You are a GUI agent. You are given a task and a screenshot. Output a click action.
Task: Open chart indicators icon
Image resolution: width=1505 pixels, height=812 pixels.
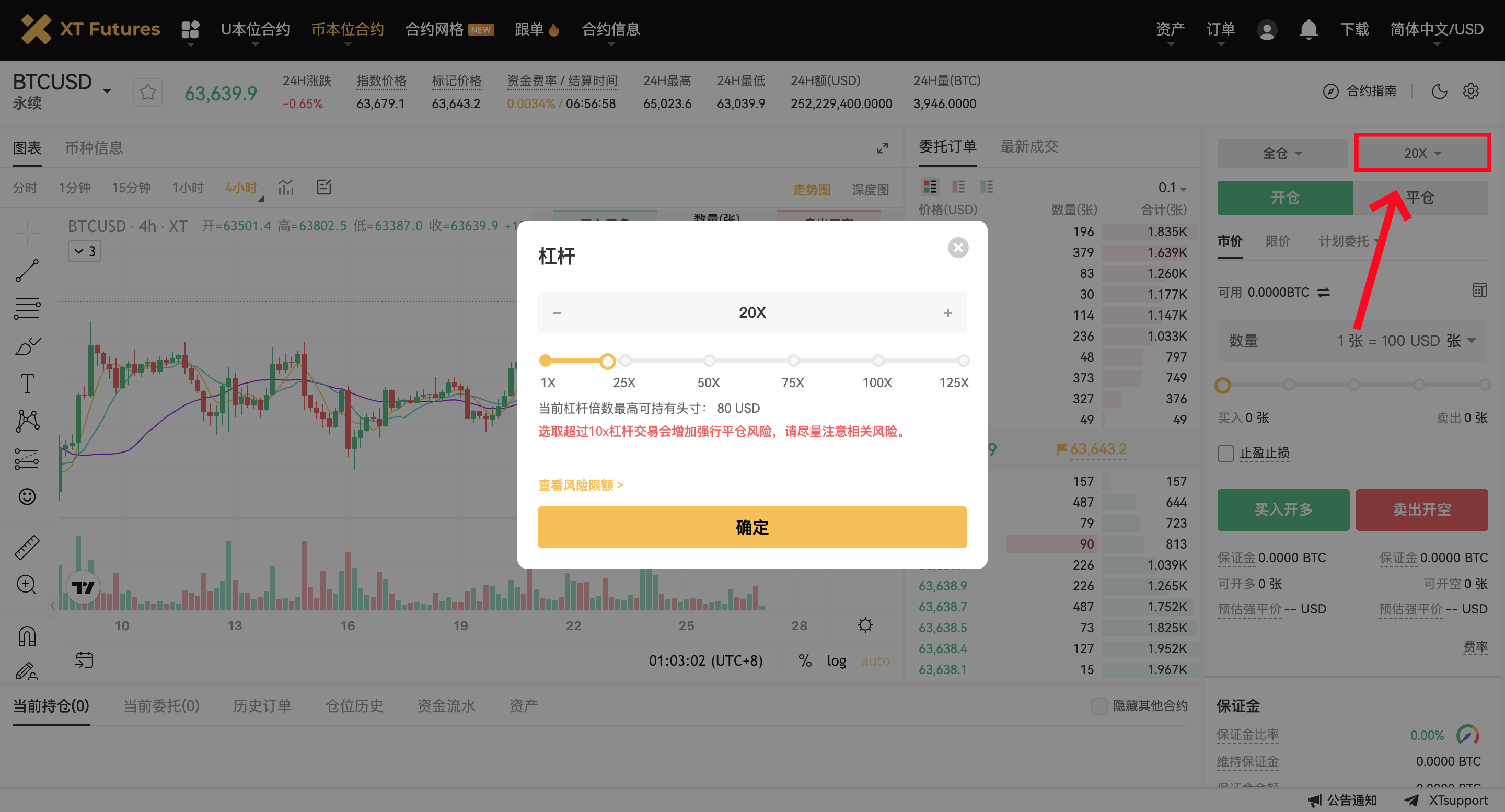(286, 188)
